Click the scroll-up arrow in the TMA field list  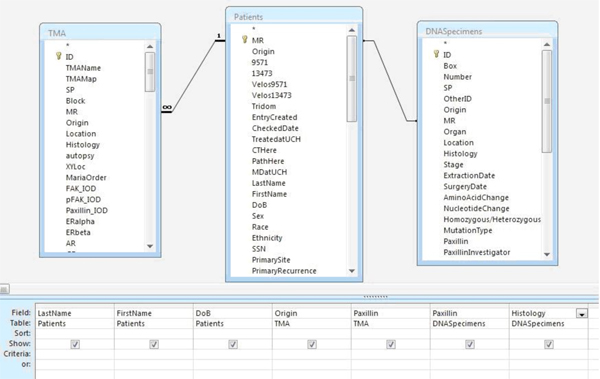click(x=150, y=46)
